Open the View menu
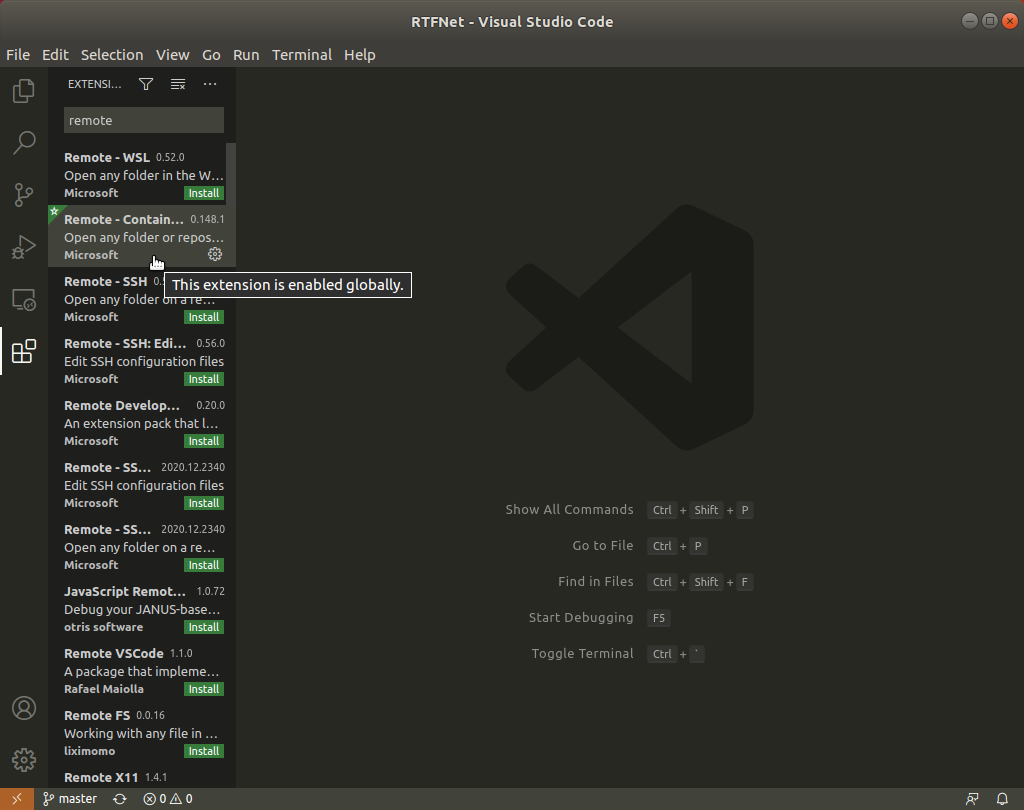The height and width of the screenshot is (810, 1024). (172, 55)
